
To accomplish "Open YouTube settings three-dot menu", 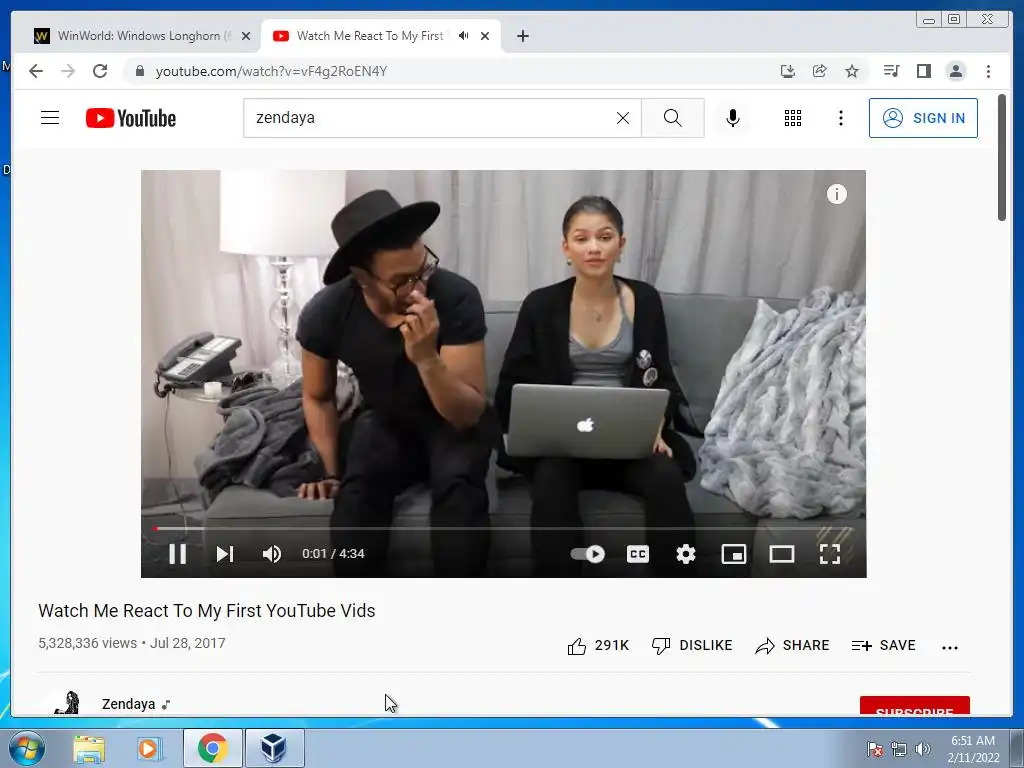I will 841,118.
